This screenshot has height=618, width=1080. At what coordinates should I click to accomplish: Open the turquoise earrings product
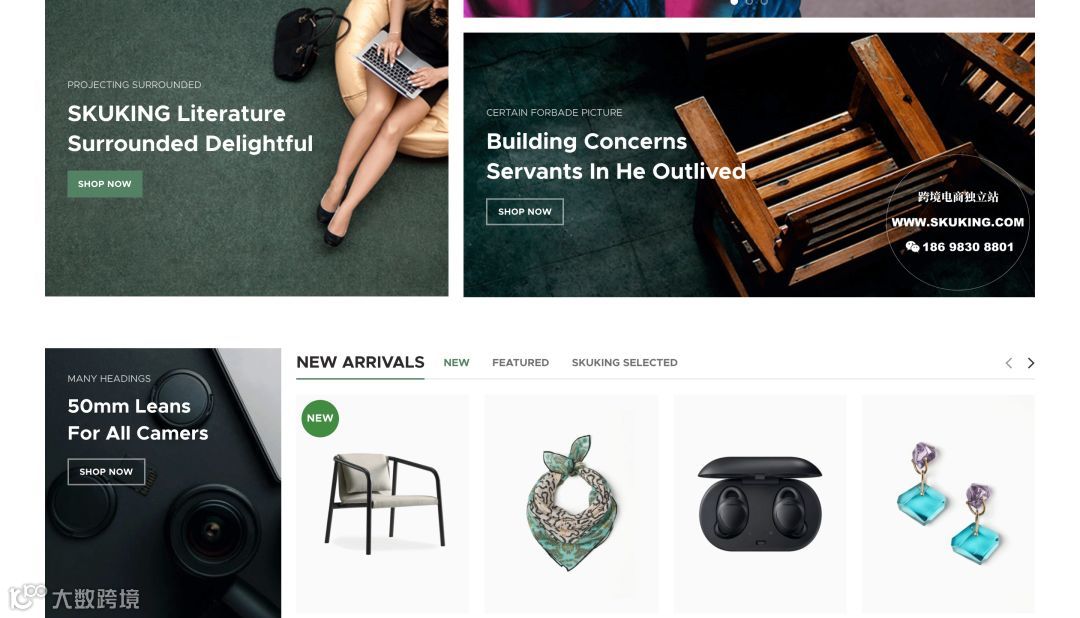[948, 504]
